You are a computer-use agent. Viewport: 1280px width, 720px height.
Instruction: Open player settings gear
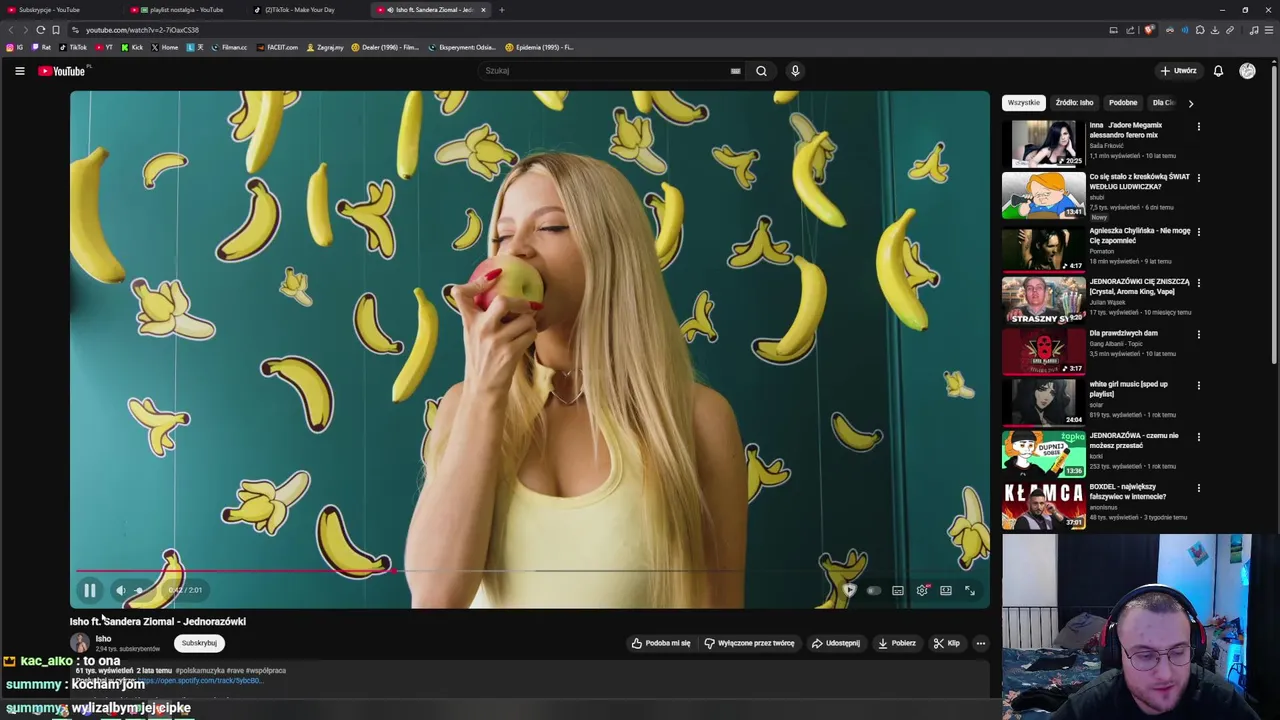(921, 591)
